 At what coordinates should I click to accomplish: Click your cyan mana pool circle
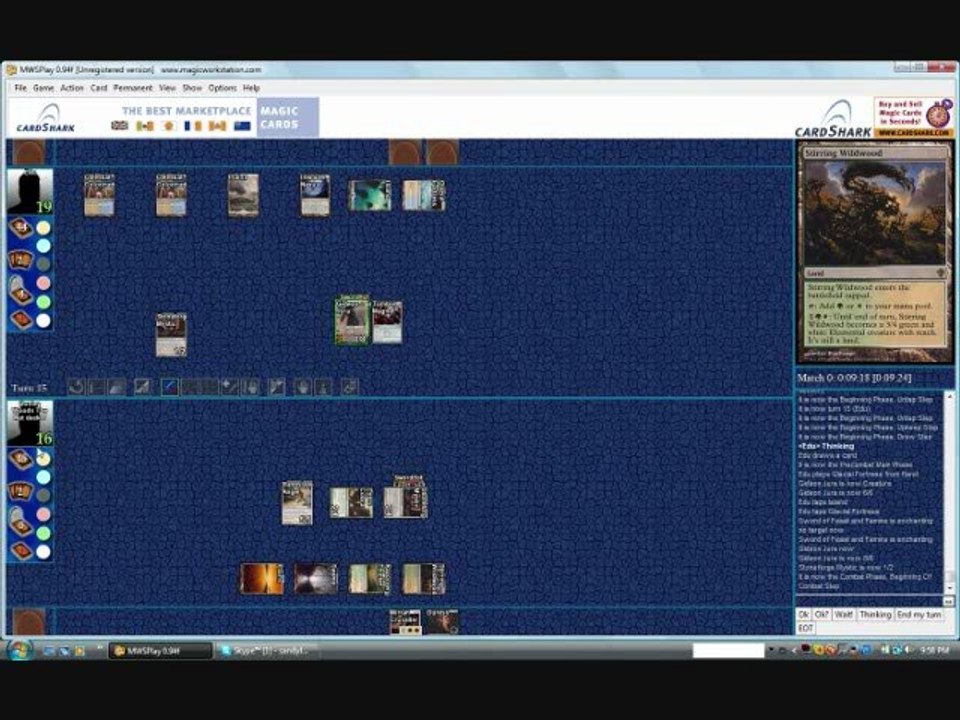[43, 477]
